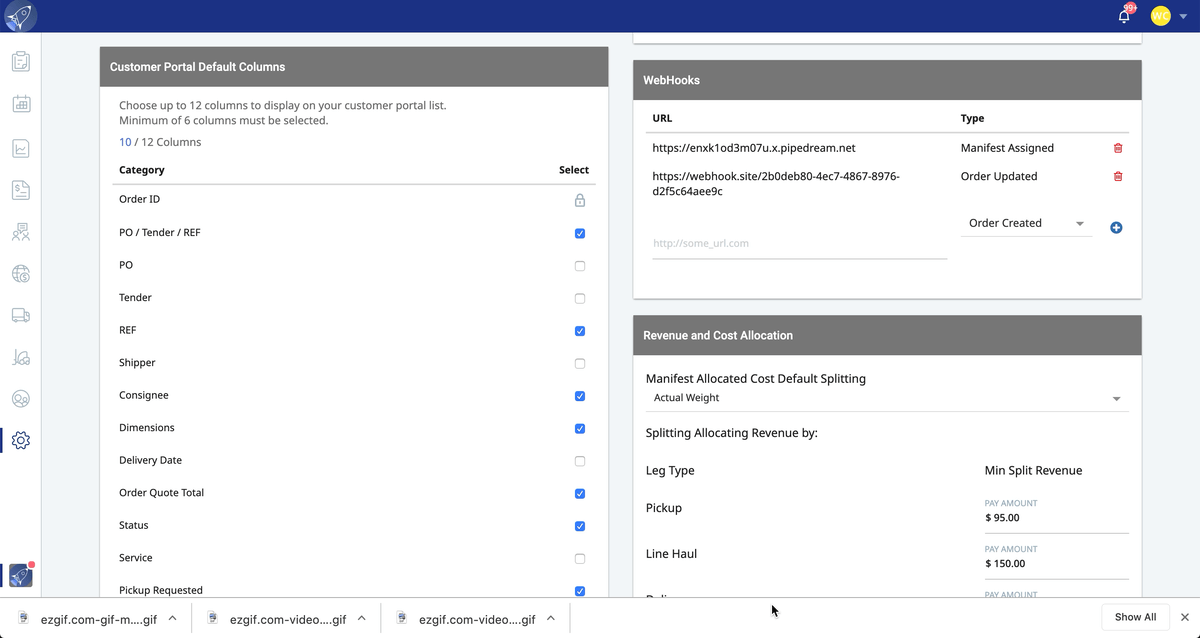Uncheck the Dimensions column checkbox
This screenshot has width=1200, height=638.
pos(580,428)
